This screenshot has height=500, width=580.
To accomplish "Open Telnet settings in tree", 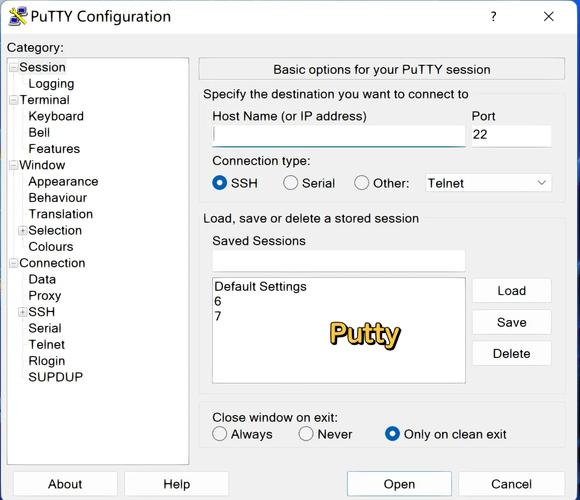I will click(x=47, y=344).
